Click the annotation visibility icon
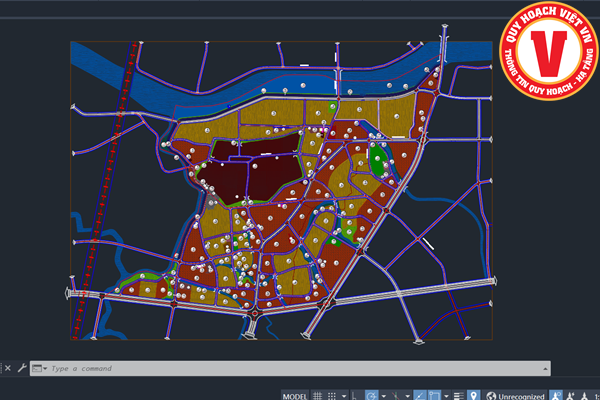This screenshot has height=400, width=600. click(x=556, y=396)
